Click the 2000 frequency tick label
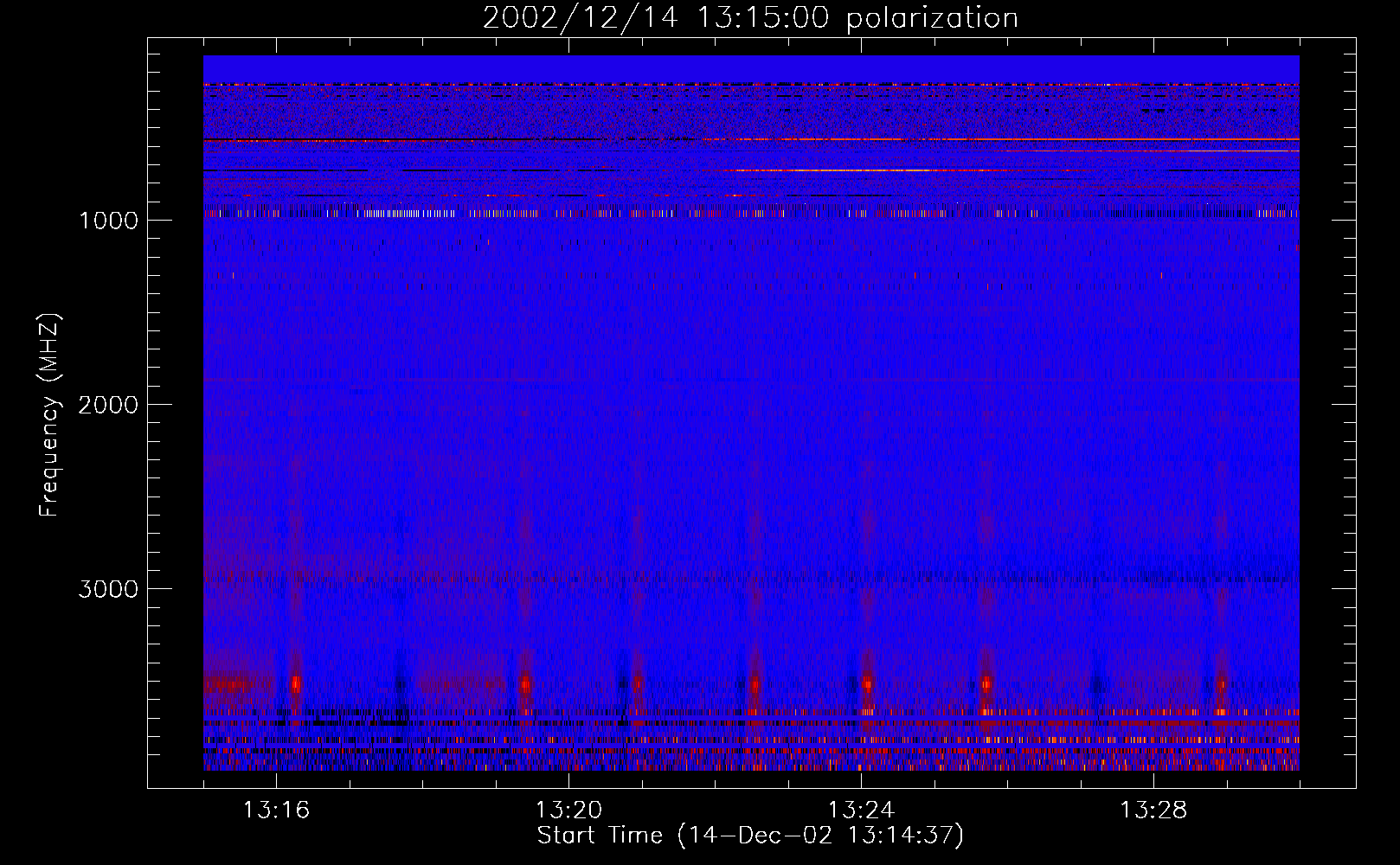The width and height of the screenshot is (1400, 865). [x=108, y=405]
